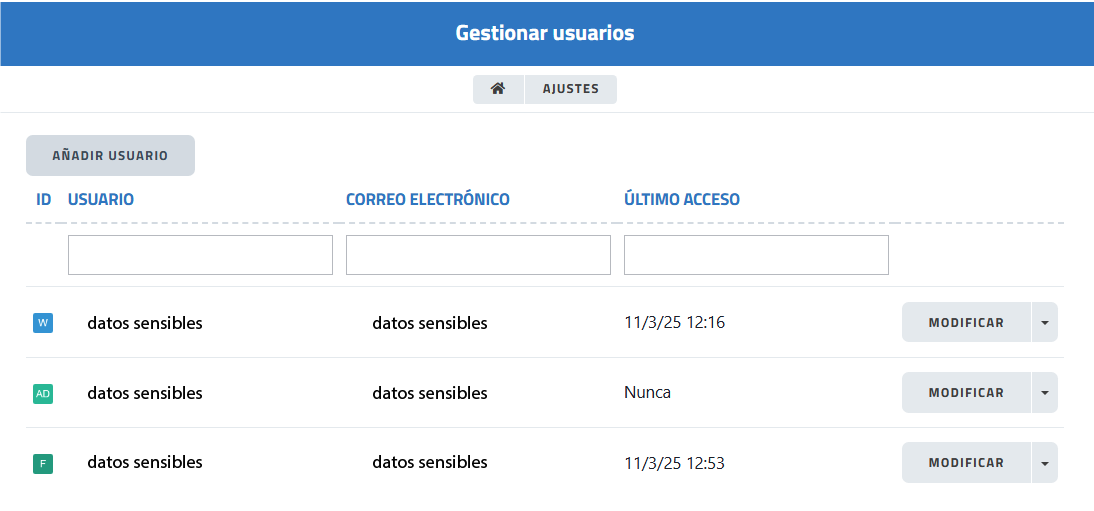1094x511 pixels.
Task: Sort by the CORREO ELECTRÓNICO column header
Action: coord(428,200)
